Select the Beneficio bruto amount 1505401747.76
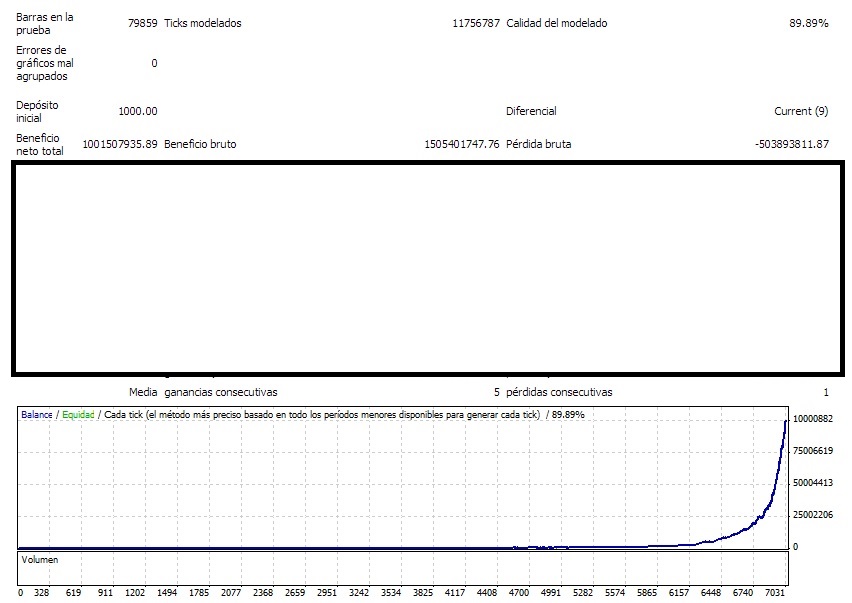This screenshot has width=852, height=603. [461, 144]
